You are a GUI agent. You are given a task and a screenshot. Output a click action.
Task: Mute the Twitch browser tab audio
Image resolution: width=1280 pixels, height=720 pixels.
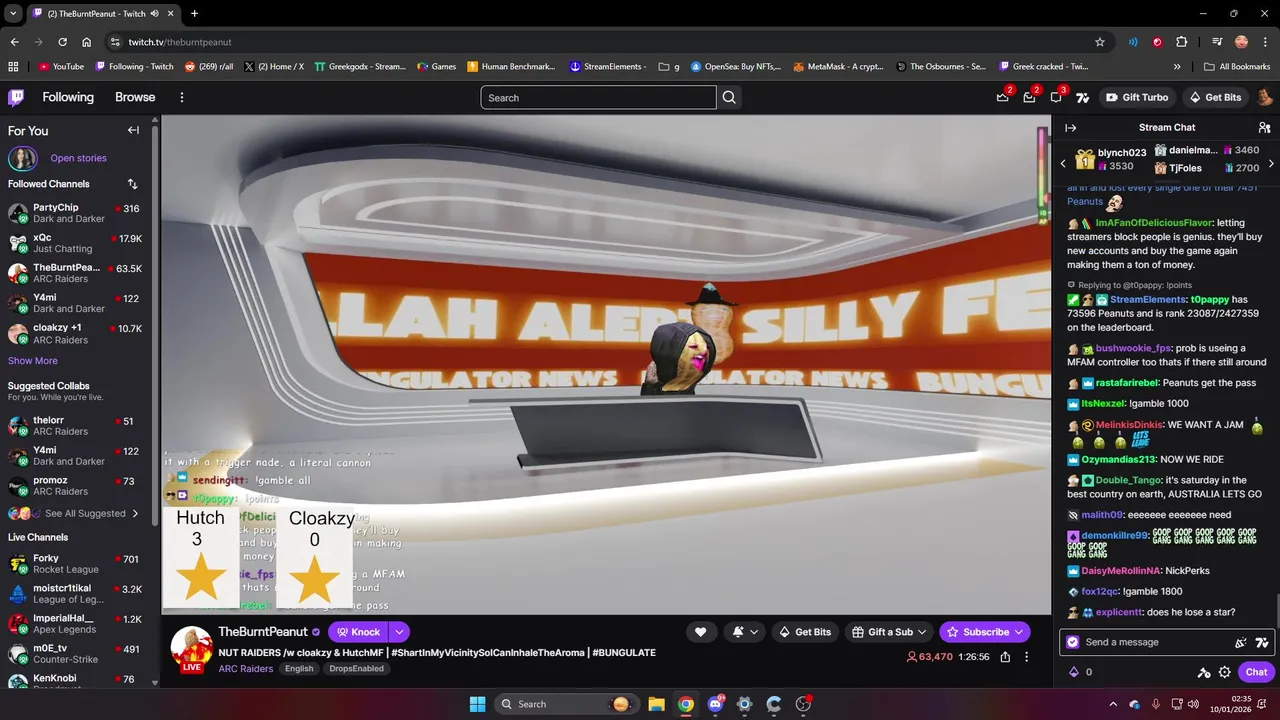coord(155,13)
